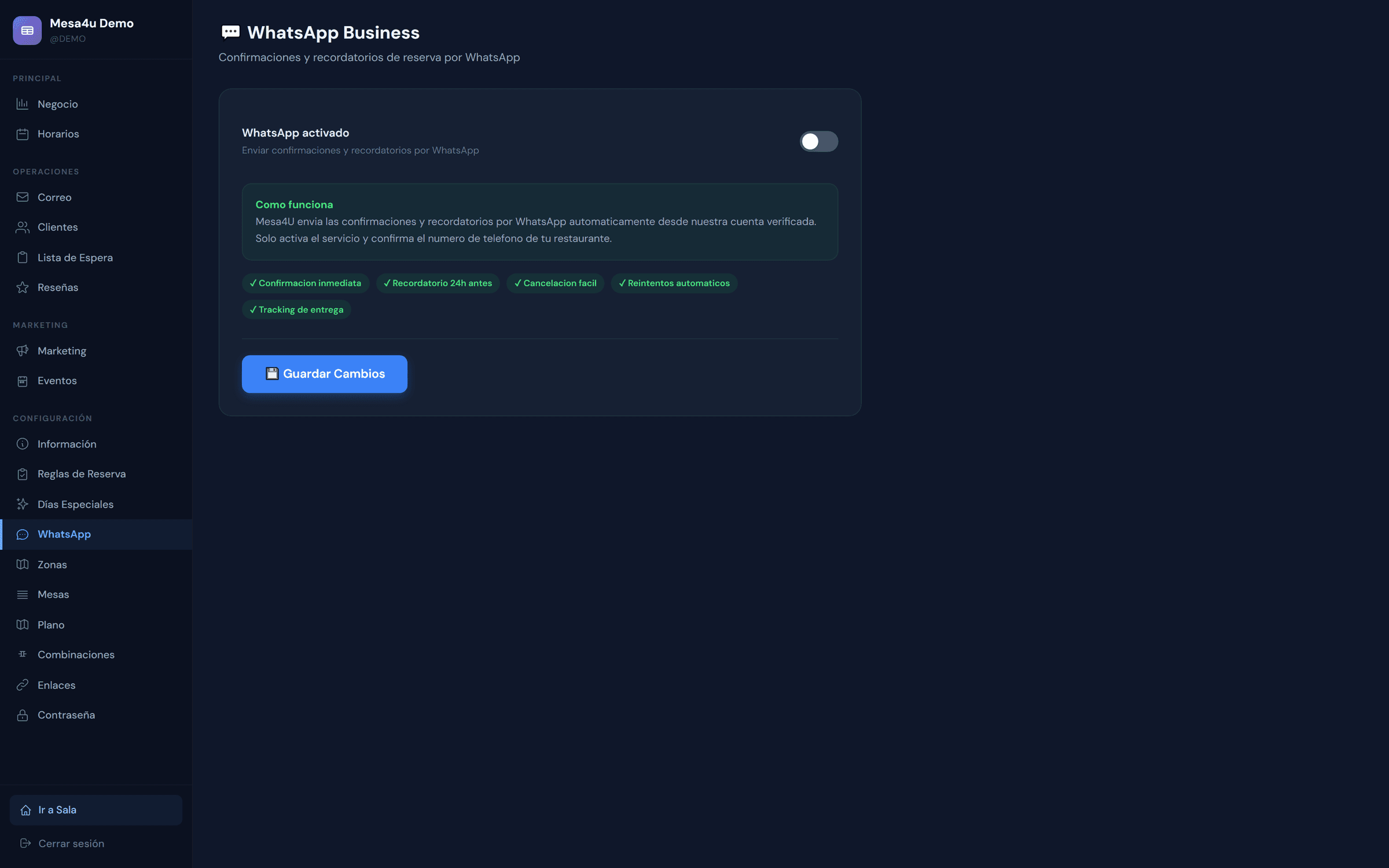1389x868 pixels.
Task: Click the WhatsApp Business page title
Action: [333, 32]
